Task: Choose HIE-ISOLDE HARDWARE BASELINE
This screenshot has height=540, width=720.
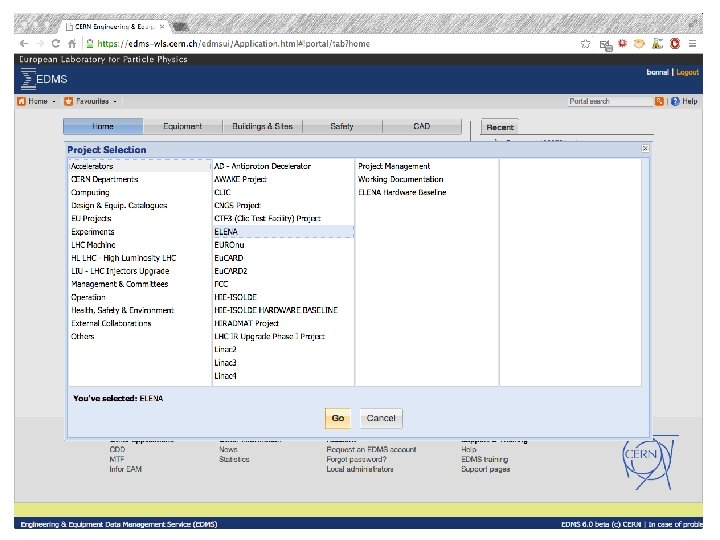Action: (283, 310)
